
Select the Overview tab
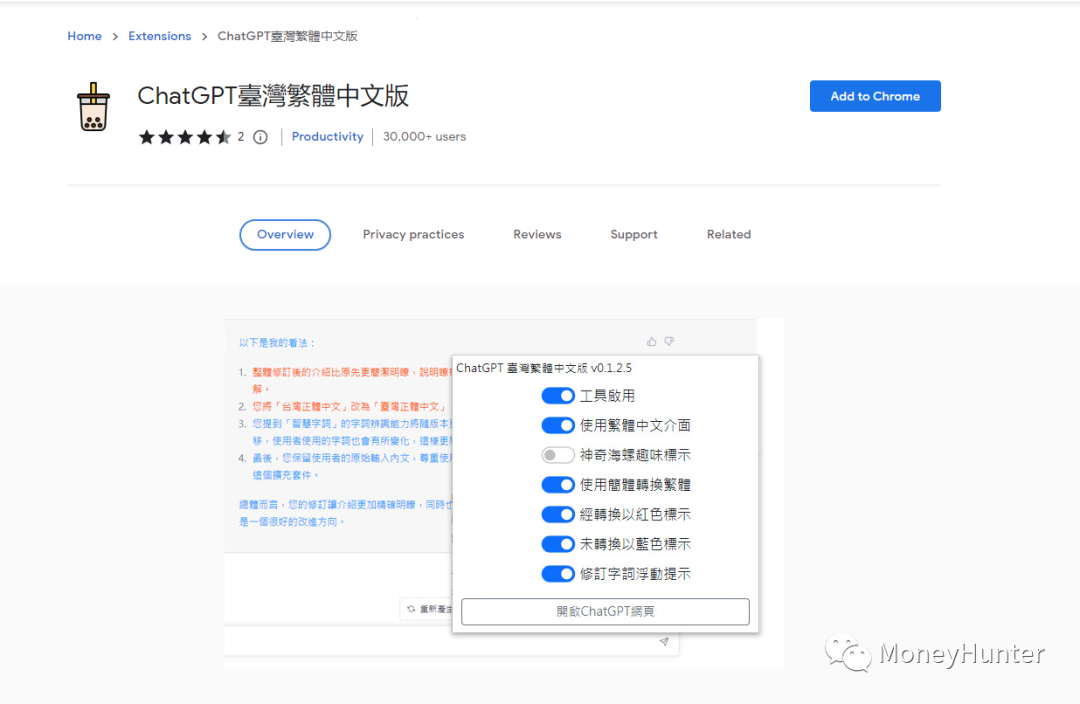(285, 234)
